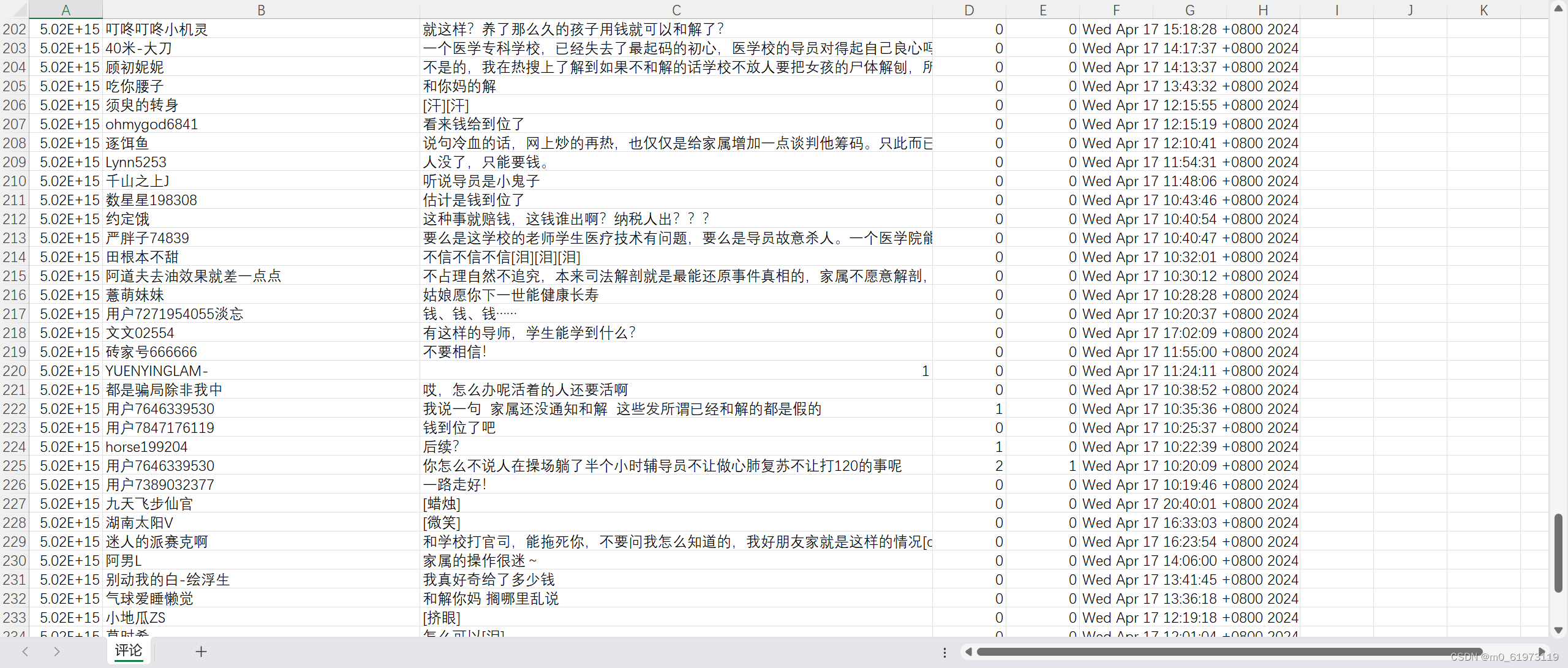Select comment cell 人没了，只能要钱。
Image resolution: width=1568 pixels, height=668 pixels.
click(676, 162)
